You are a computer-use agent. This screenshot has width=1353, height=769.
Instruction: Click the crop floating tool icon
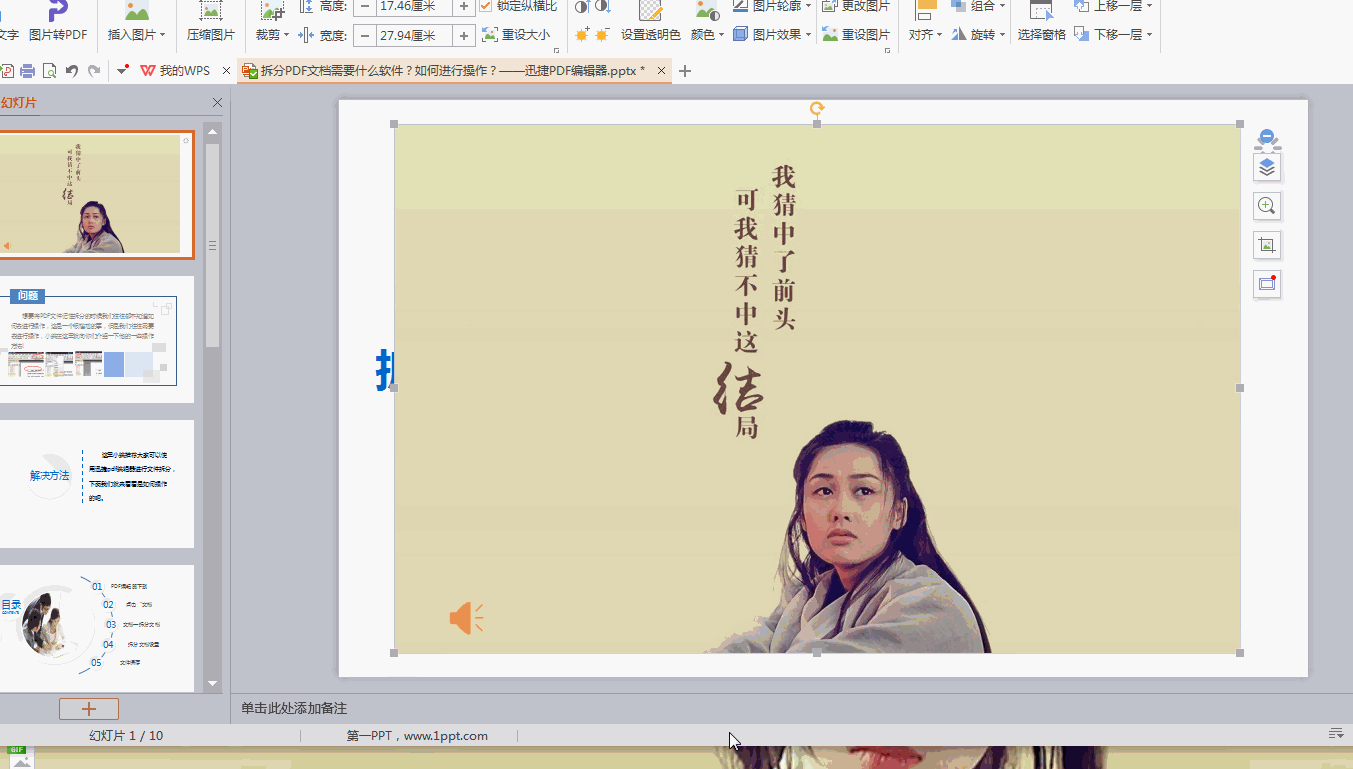tap(1267, 245)
